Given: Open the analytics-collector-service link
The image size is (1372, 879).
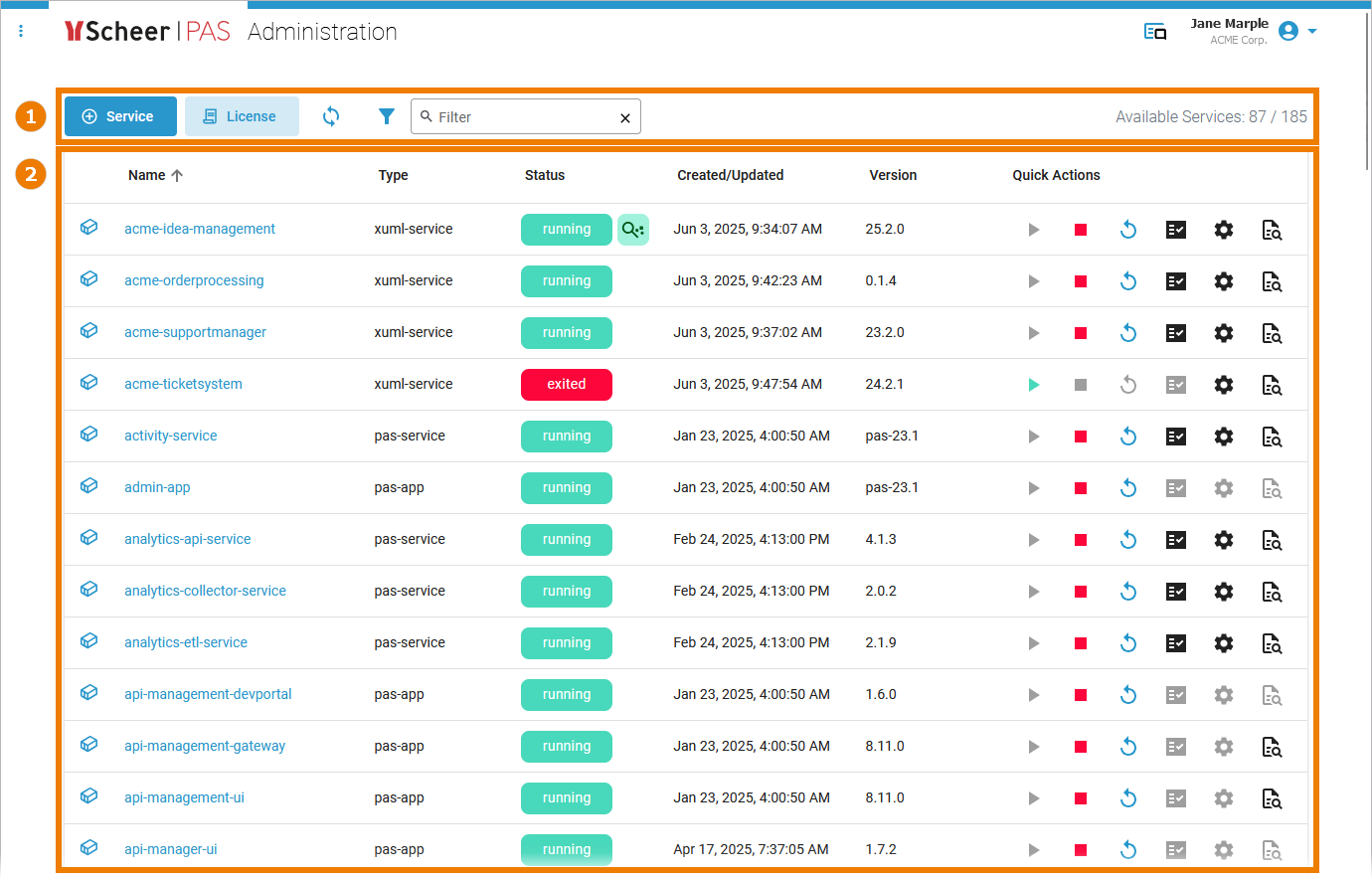Looking at the screenshot, I should [x=205, y=591].
